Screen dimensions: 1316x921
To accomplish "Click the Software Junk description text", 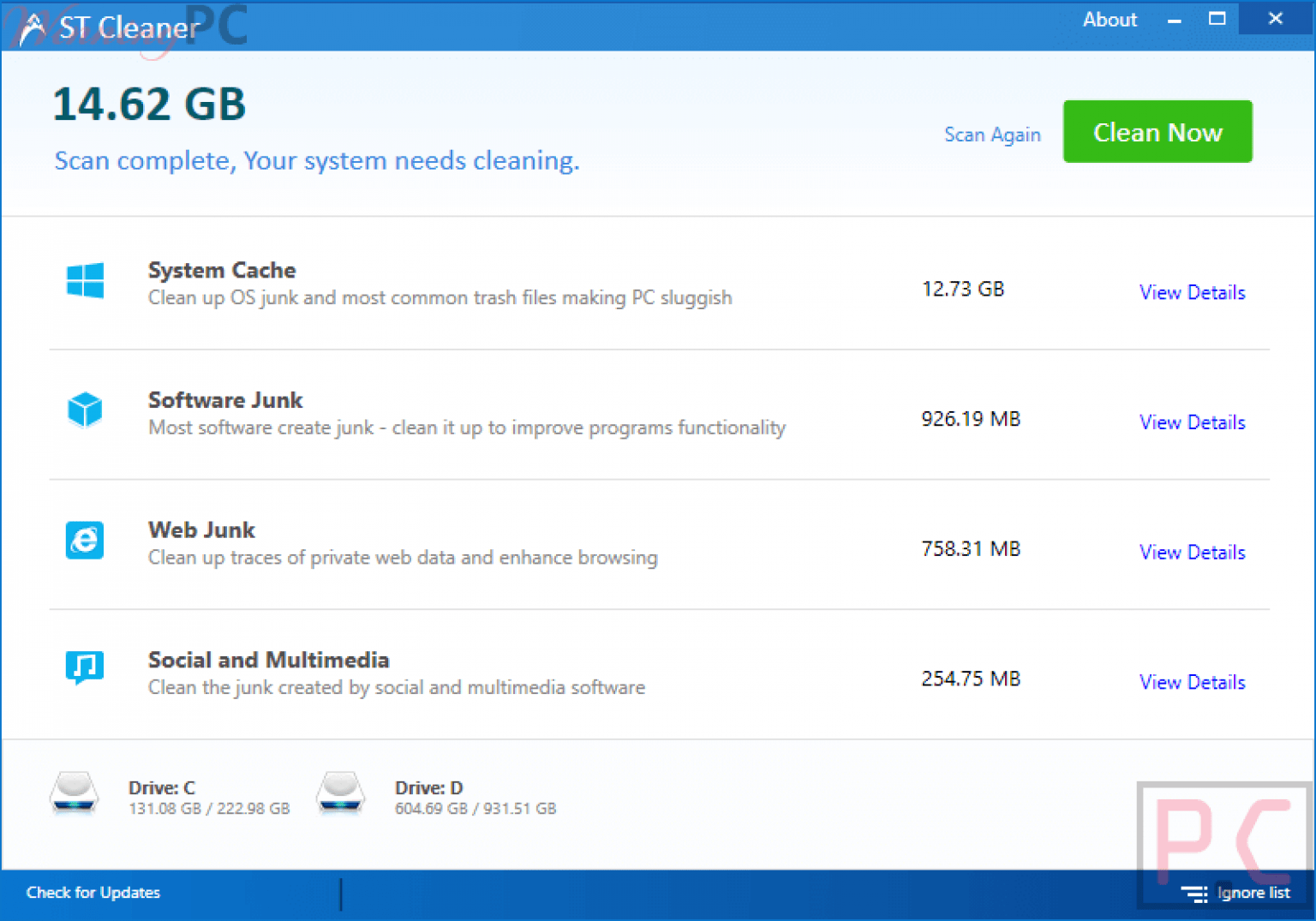I will [x=467, y=428].
